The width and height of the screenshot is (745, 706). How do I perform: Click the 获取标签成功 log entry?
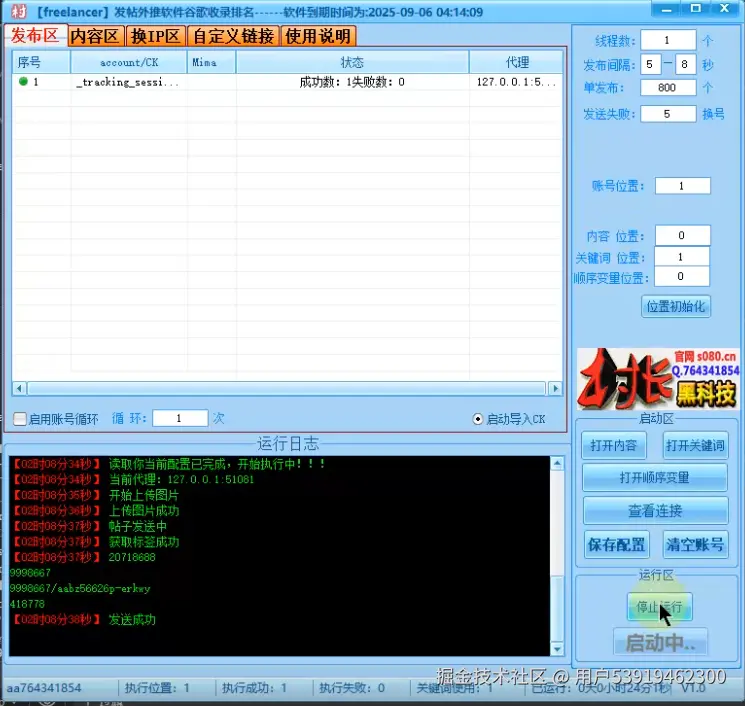(x=143, y=542)
